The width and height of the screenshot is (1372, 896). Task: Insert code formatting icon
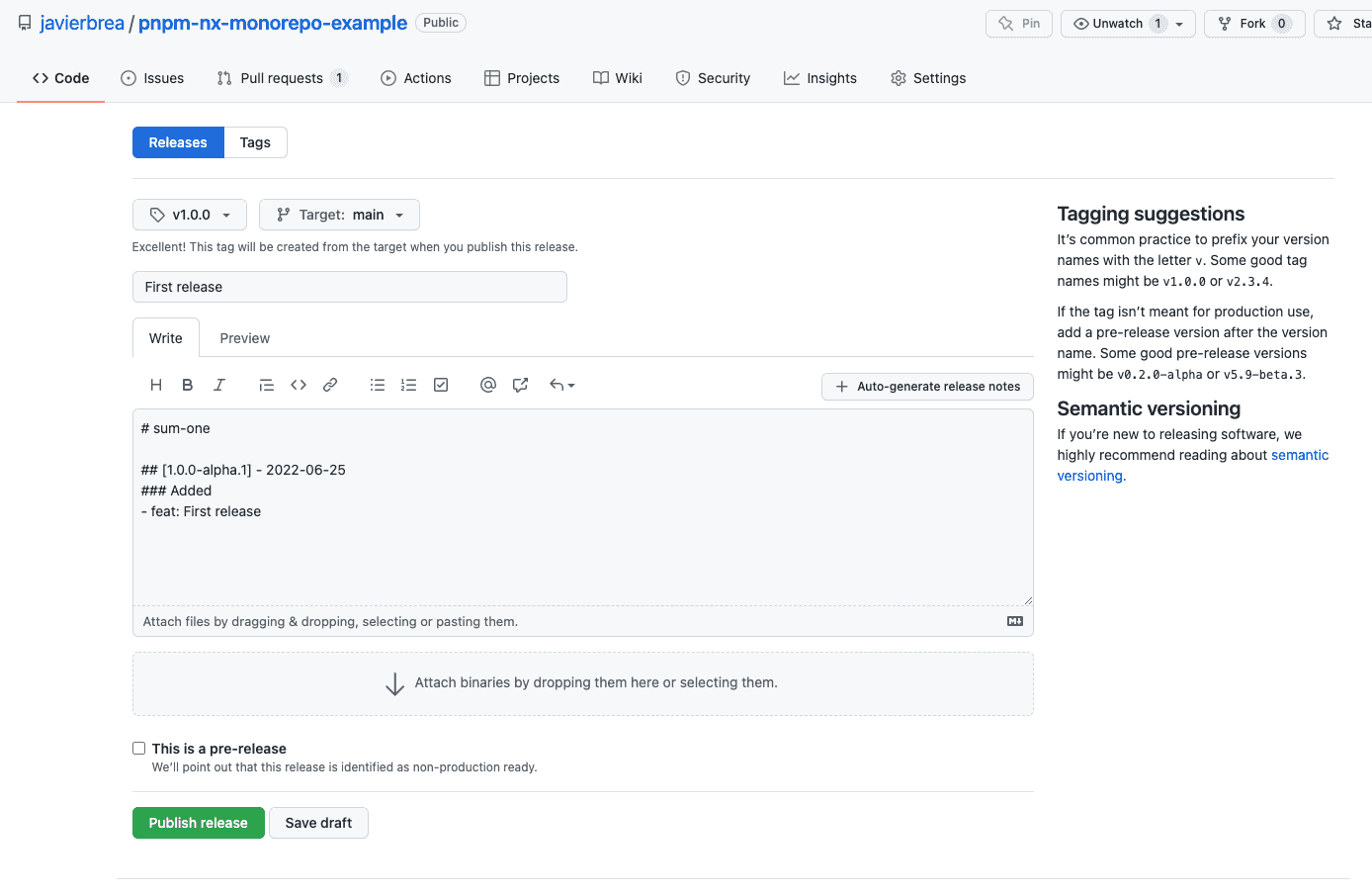coord(299,385)
